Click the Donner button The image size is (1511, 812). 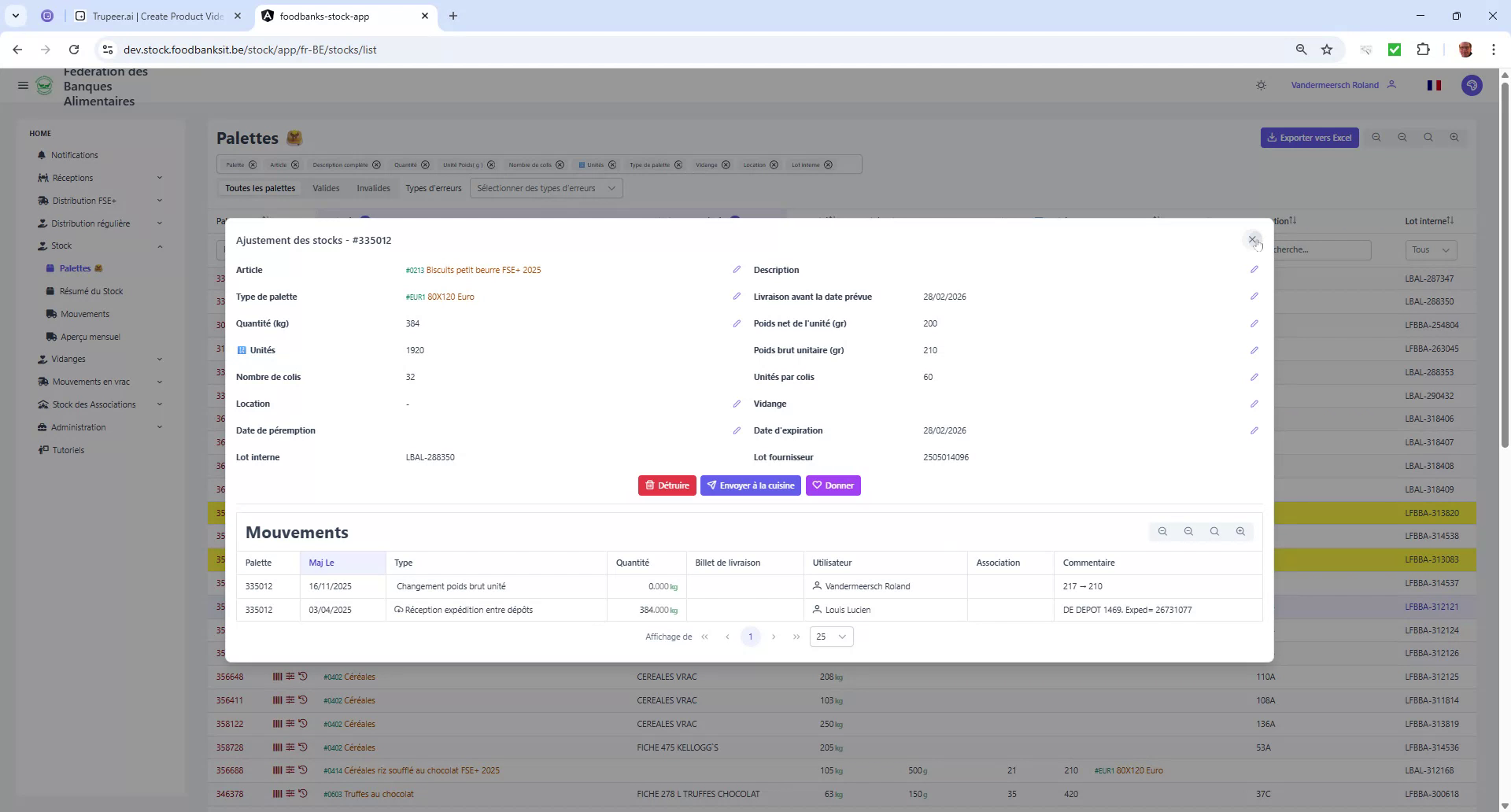tap(833, 485)
